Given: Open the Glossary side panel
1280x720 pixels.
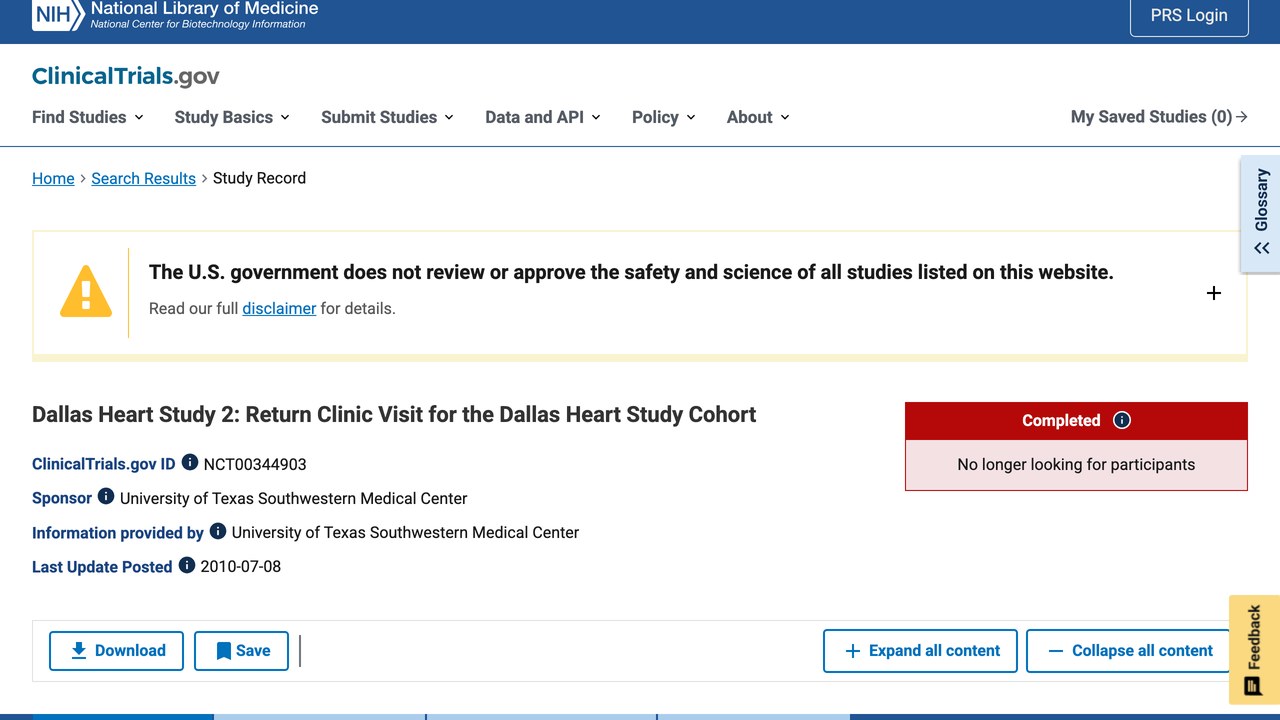Looking at the screenshot, I should [1261, 213].
